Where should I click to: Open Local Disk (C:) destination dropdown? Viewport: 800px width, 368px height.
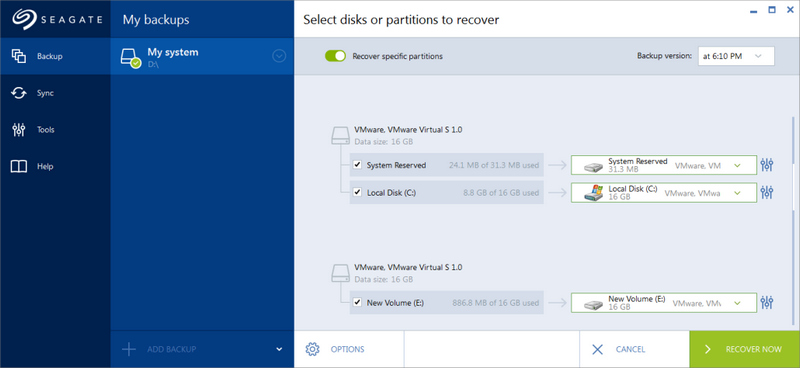click(664, 192)
